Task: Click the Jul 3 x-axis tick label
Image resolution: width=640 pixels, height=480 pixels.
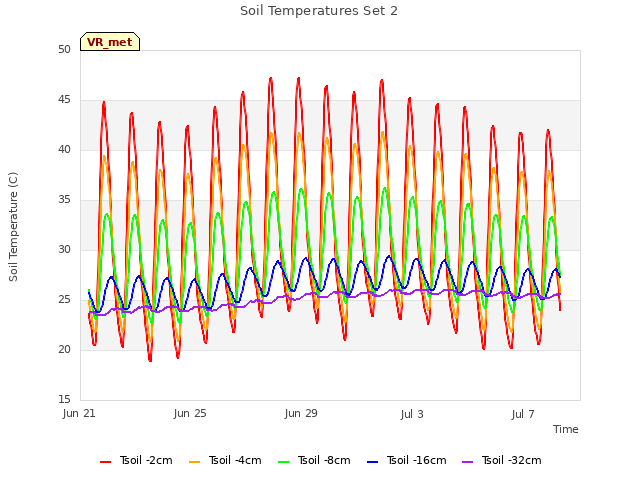Action: click(x=412, y=414)
